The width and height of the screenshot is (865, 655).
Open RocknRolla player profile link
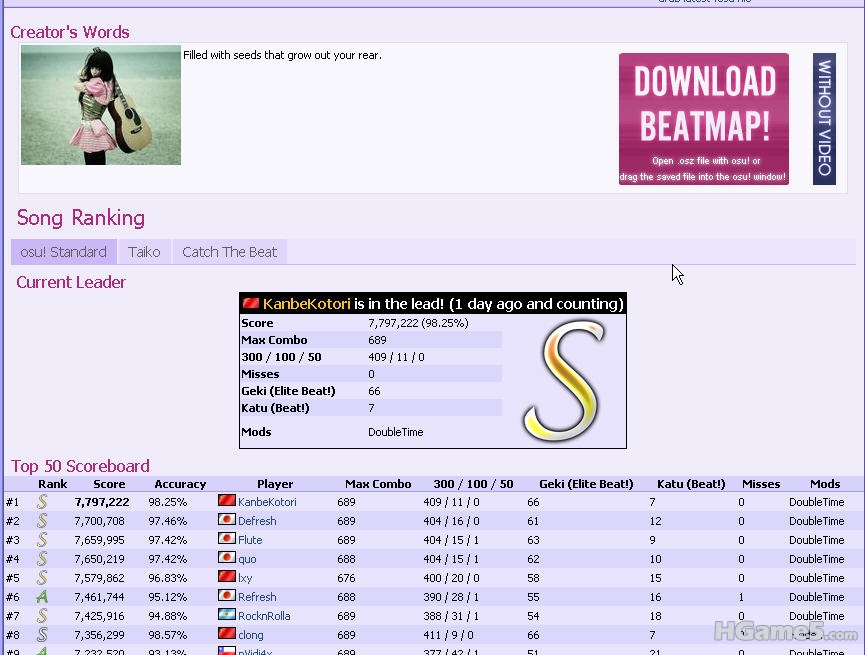264,616
